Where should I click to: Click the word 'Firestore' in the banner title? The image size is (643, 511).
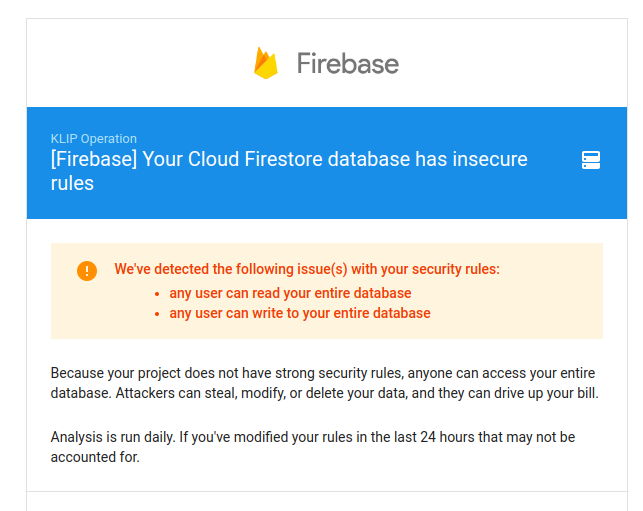(283, 159)
